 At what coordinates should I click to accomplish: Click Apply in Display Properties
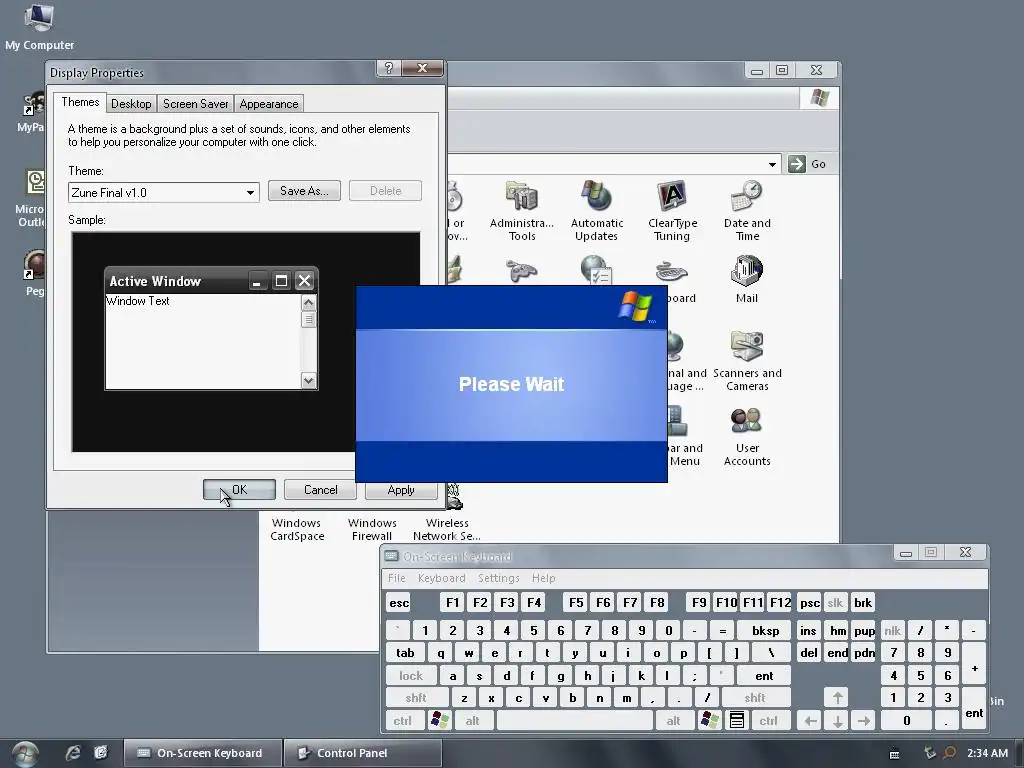tap(401, 490)
